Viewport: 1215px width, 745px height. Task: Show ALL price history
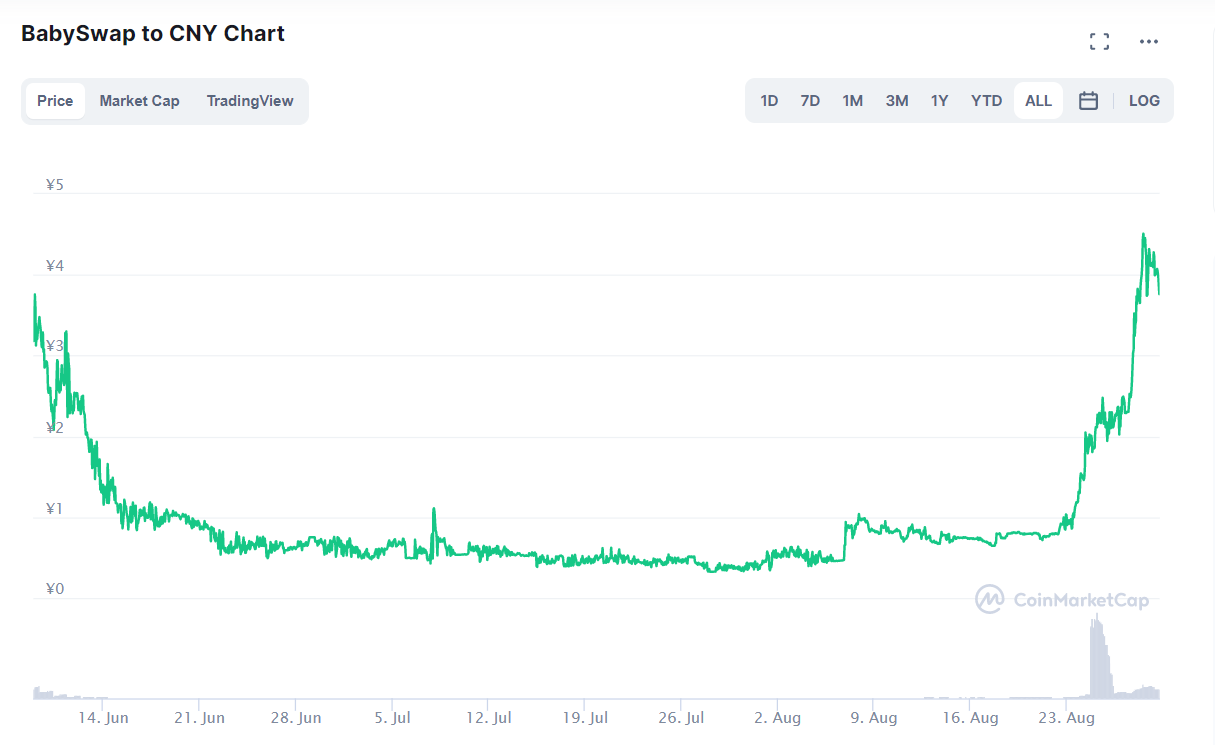[x=1038, y=101]
